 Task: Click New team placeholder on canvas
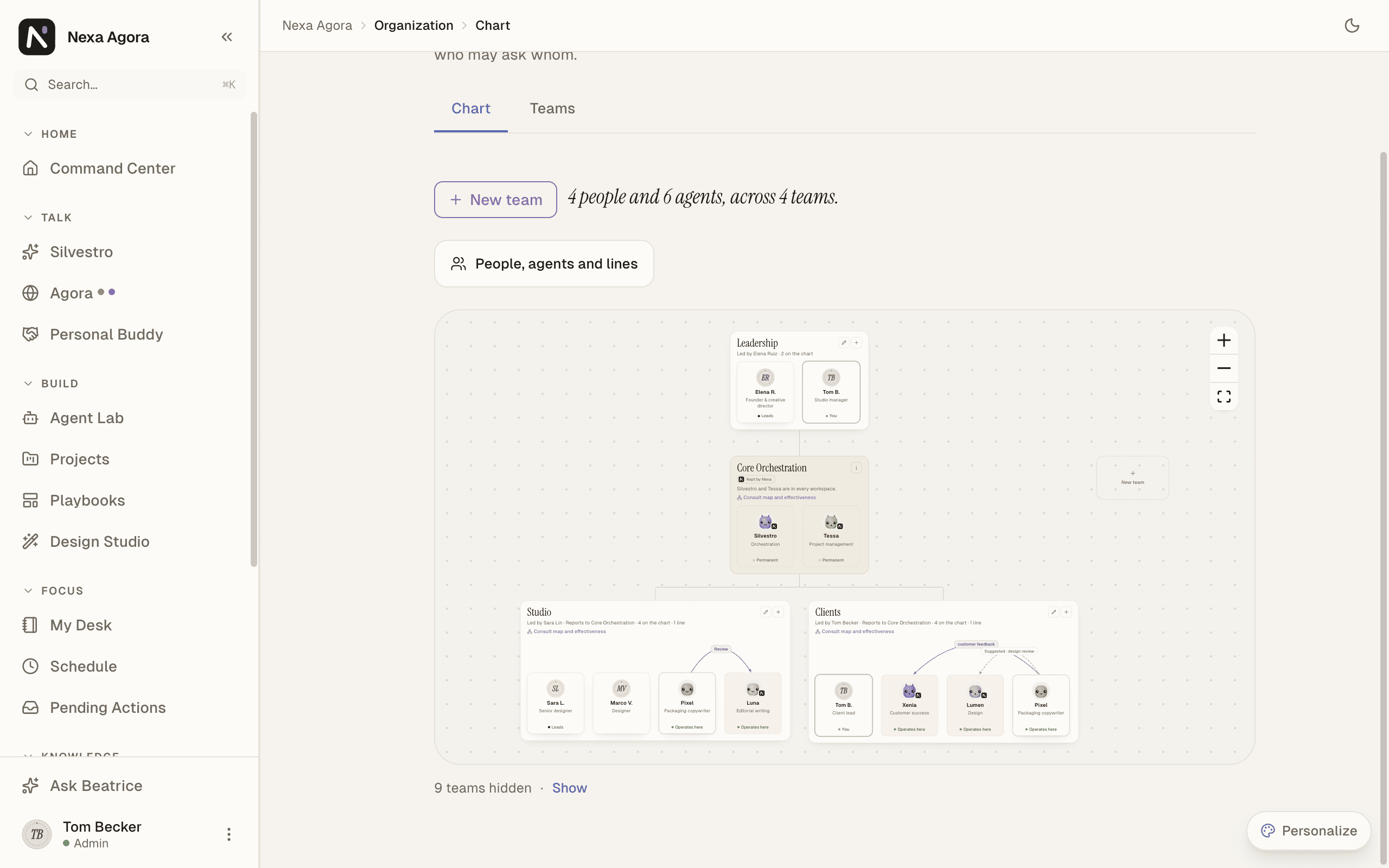[1132, 477]
